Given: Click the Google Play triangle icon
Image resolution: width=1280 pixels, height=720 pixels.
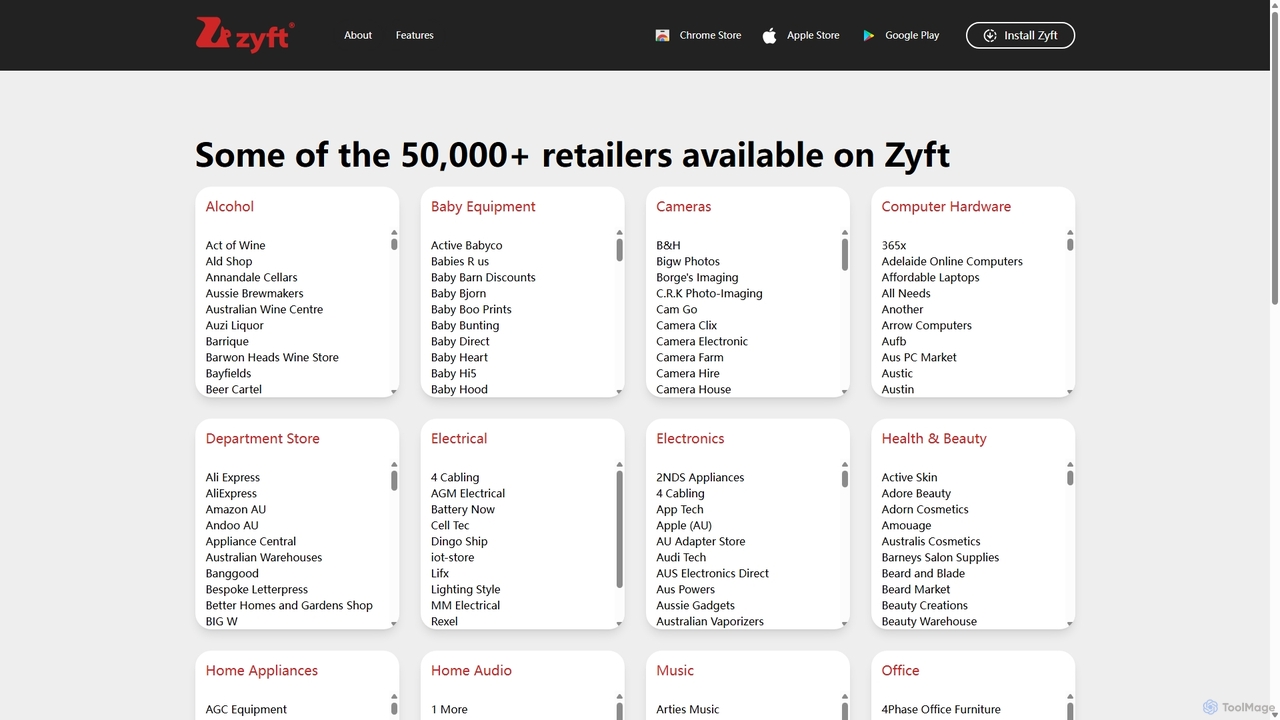Looking at the screenshot, I should (x=869, y=35).
